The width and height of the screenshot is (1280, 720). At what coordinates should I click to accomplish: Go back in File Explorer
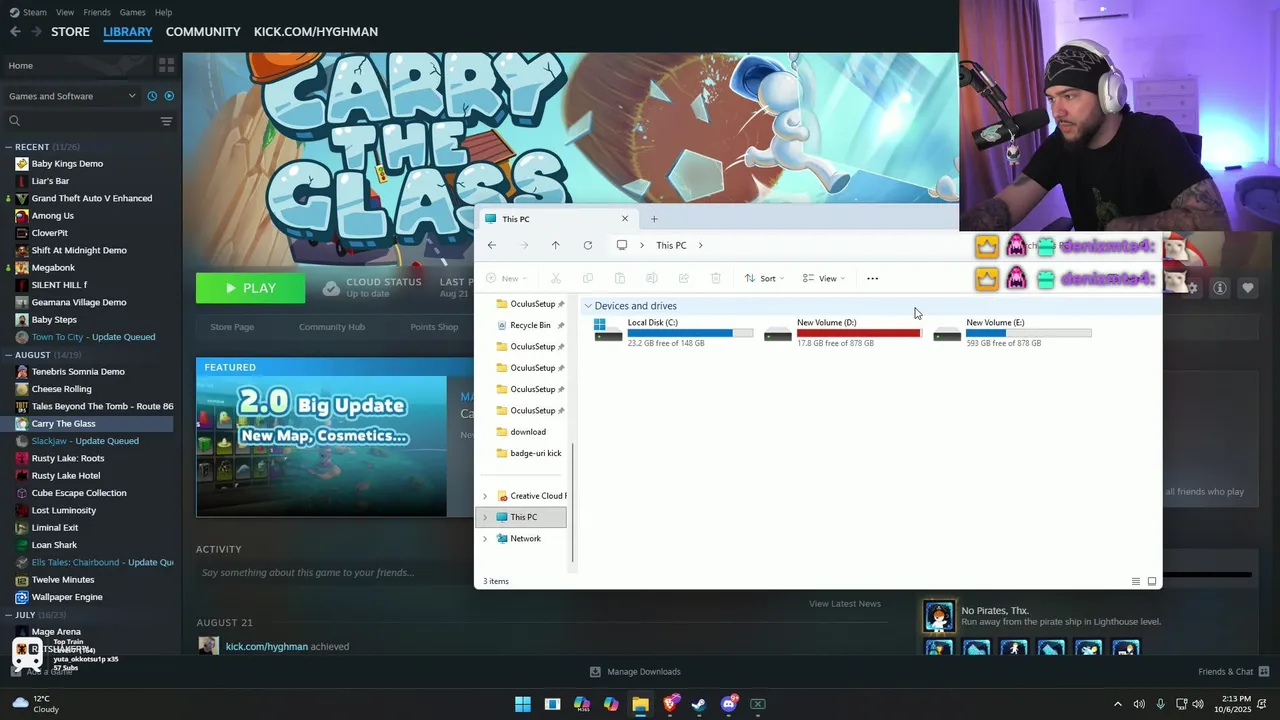coord(492,245)
